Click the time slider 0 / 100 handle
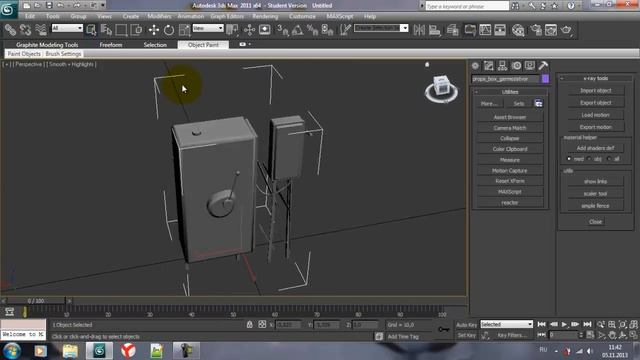Screen dimensions: 640x360 36,301
